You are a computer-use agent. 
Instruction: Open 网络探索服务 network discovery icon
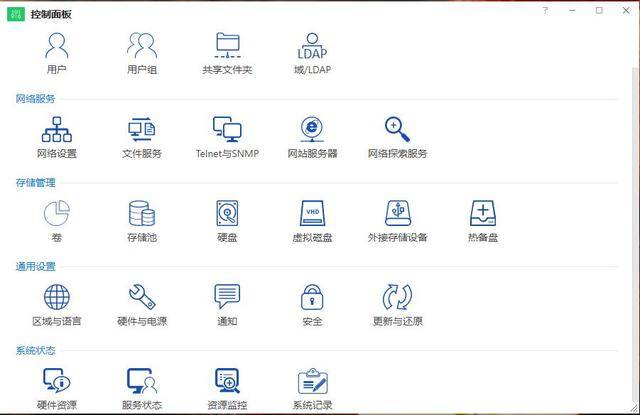(x=397, y=129)
